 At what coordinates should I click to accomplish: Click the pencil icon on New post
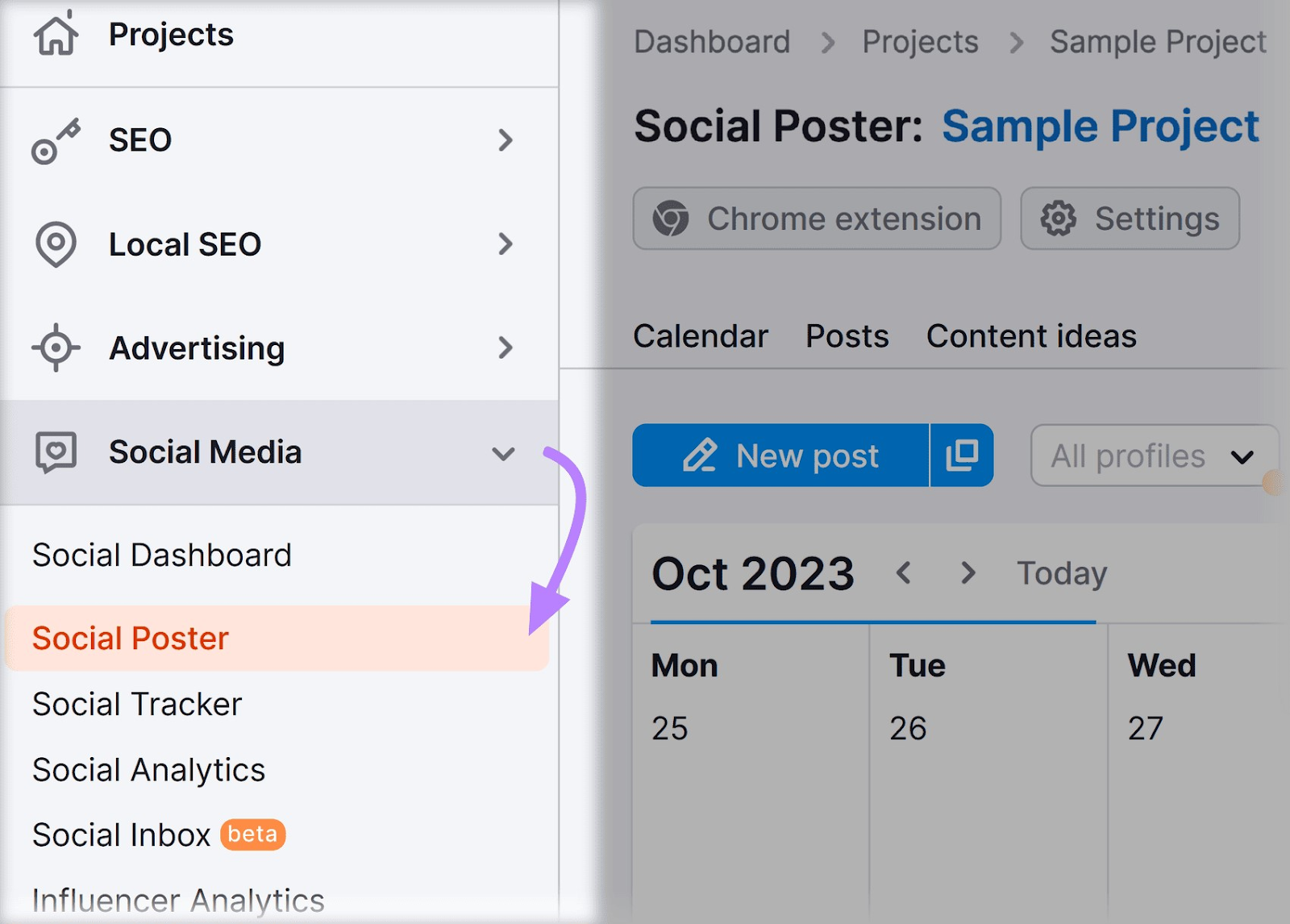click(x=700, y=456)
